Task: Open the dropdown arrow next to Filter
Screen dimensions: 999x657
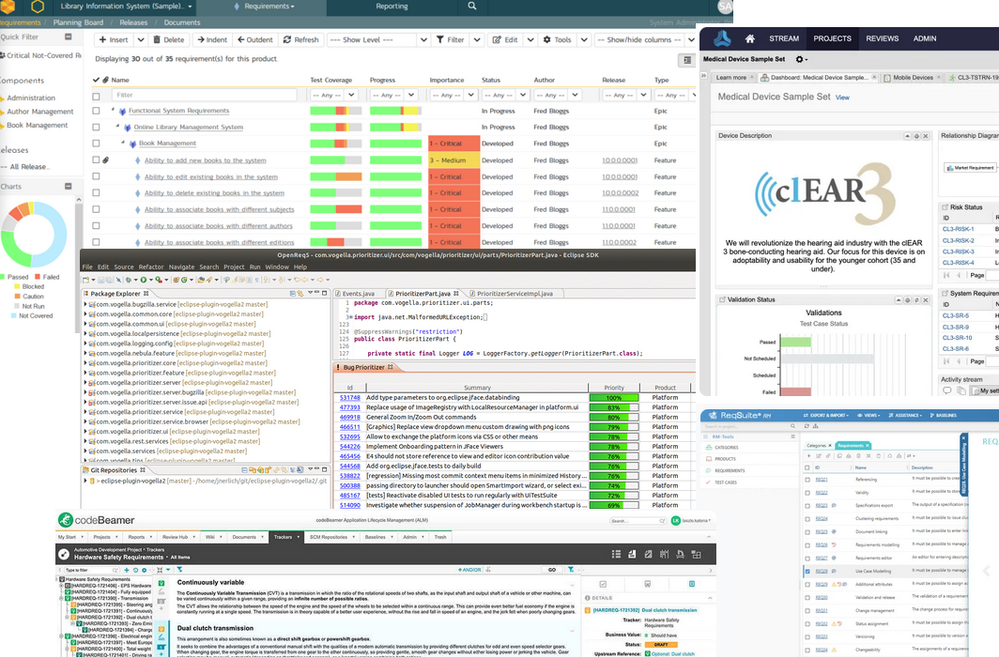Action: (x=477, y=40)
